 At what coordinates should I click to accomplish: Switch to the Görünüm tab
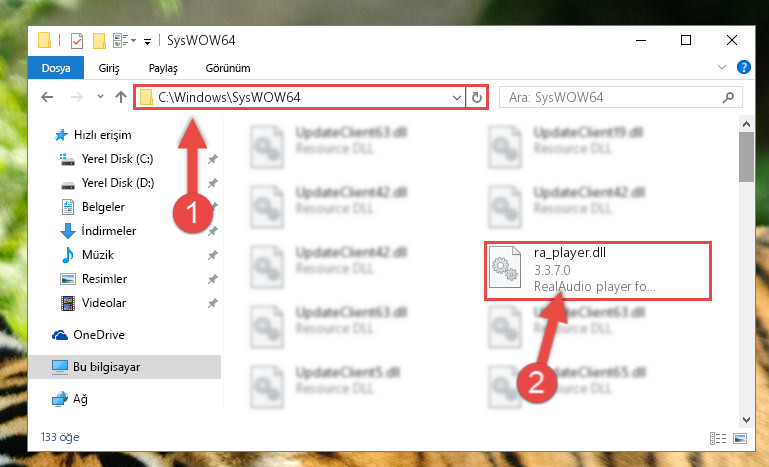click(x=228, y=68)
